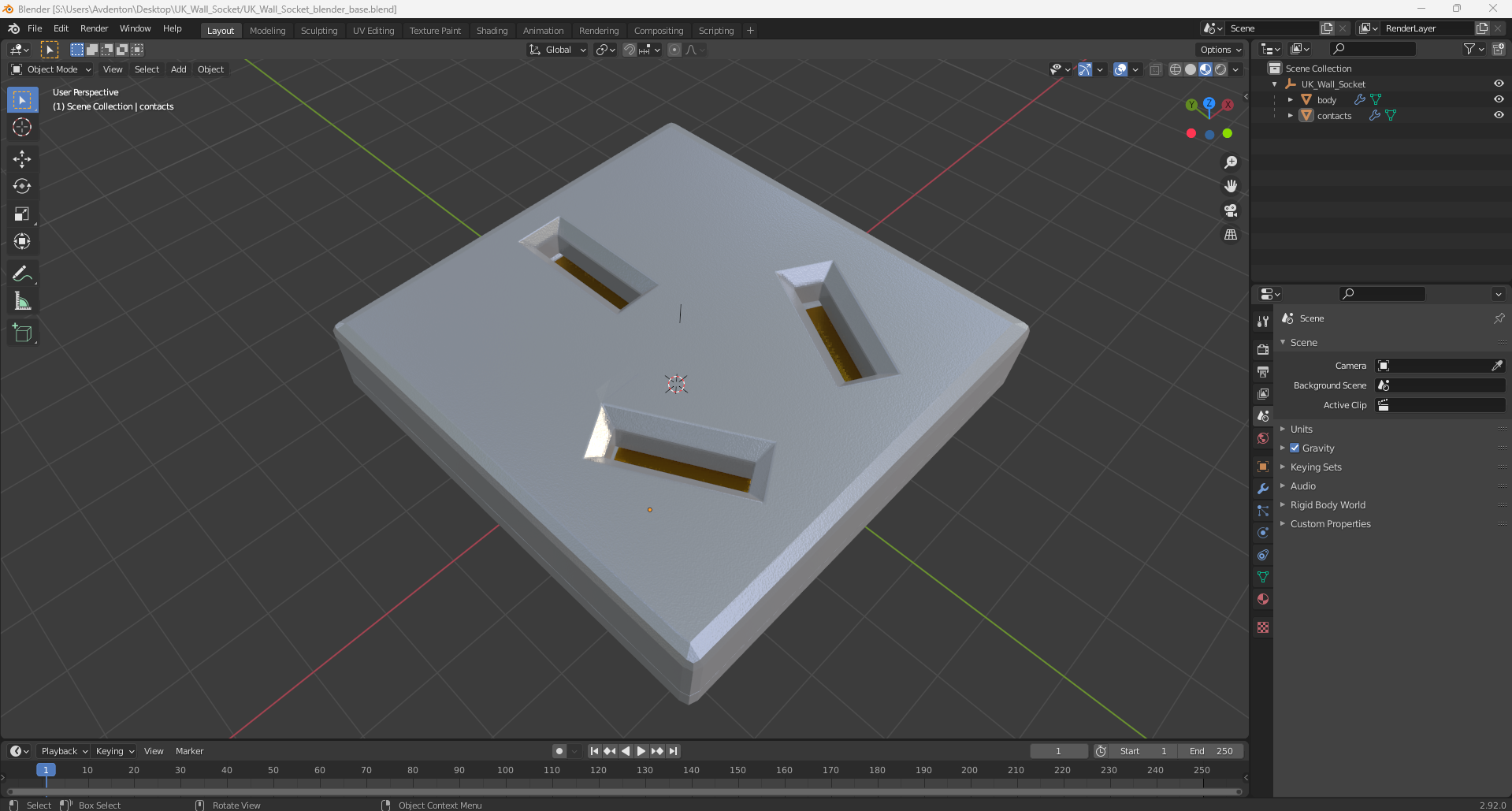Toggle proportional editing
1512x811 pixels.
pos(674,50)
